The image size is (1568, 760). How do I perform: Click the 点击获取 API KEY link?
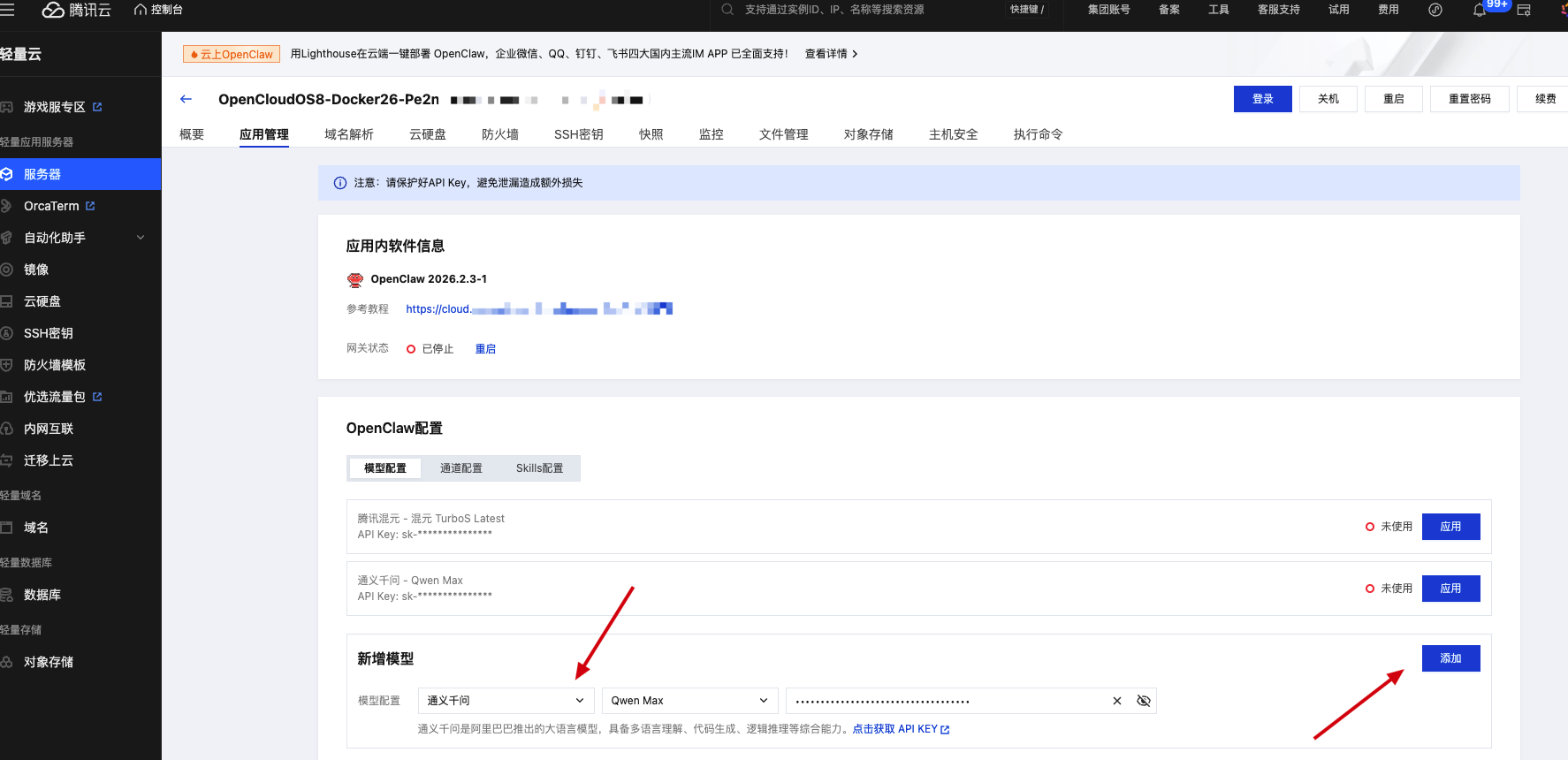click(901, 730)
